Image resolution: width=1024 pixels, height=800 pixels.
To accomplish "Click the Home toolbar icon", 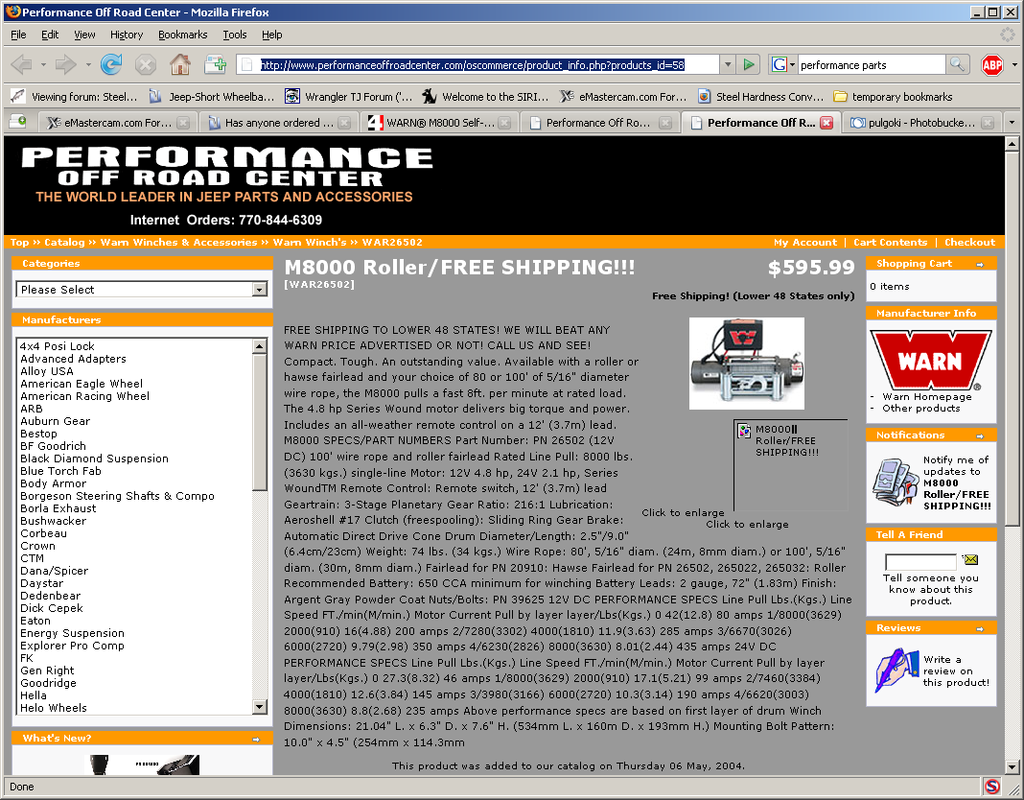I will [180, 65].
